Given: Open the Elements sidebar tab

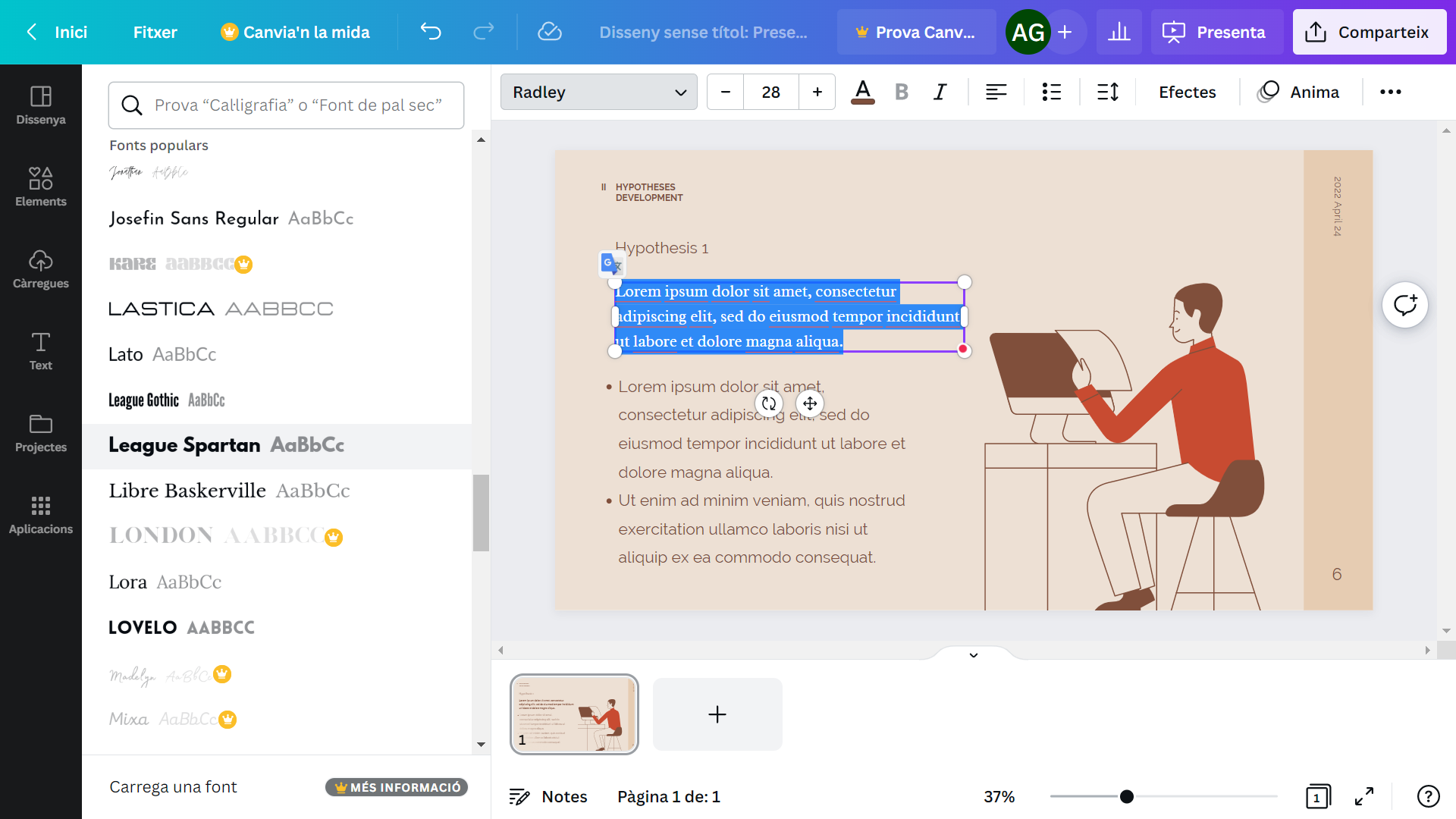Looking at the screenshot, I should click(41, 187).
